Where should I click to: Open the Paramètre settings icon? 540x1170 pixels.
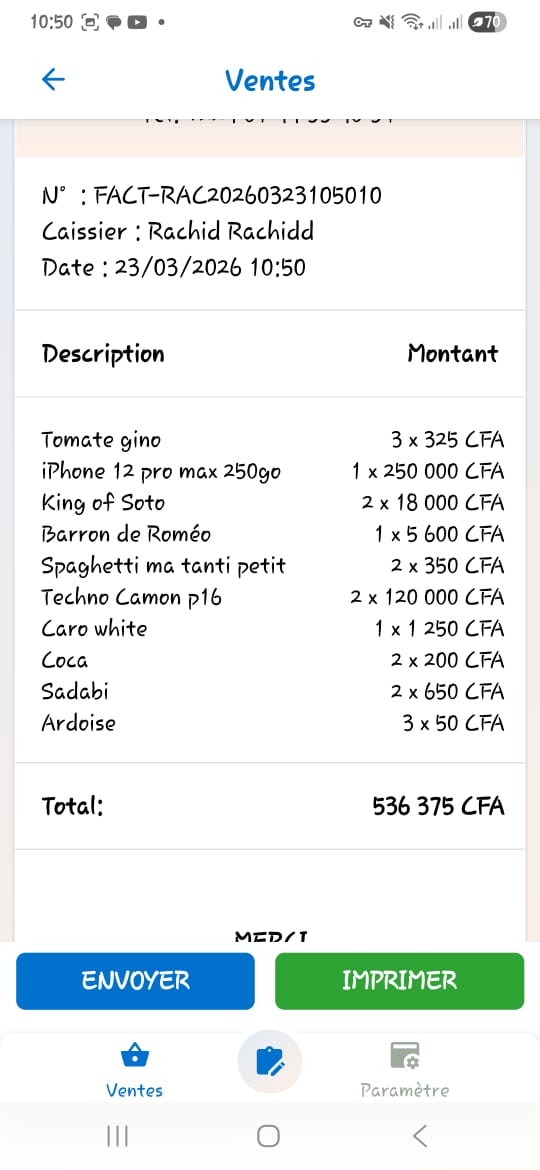(x=405, y=1056)
